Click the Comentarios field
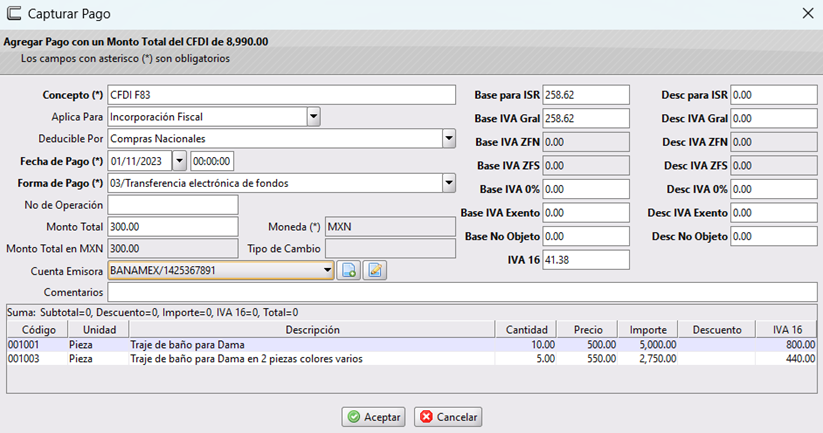 pos(462,292)
